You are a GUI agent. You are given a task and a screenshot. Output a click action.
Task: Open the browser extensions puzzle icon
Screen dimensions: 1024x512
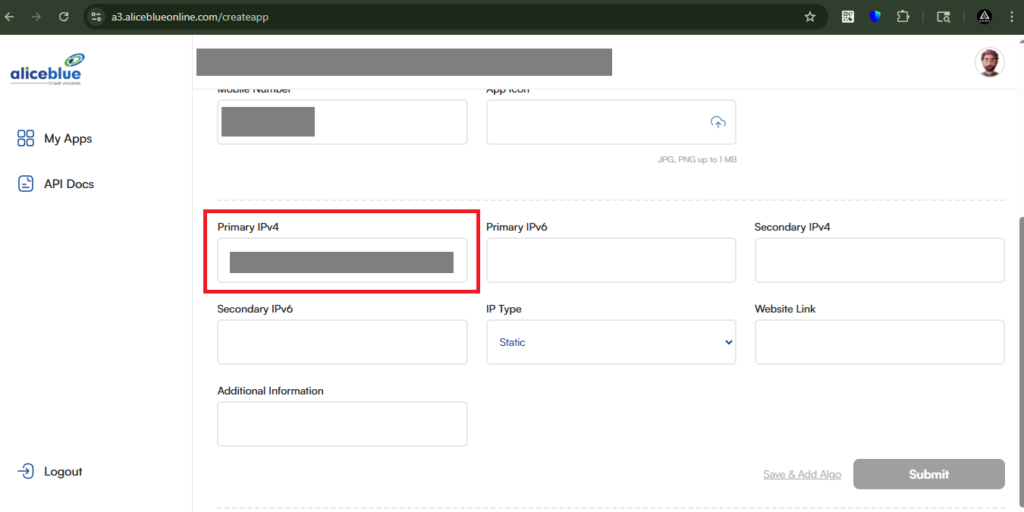coord(903,17)
